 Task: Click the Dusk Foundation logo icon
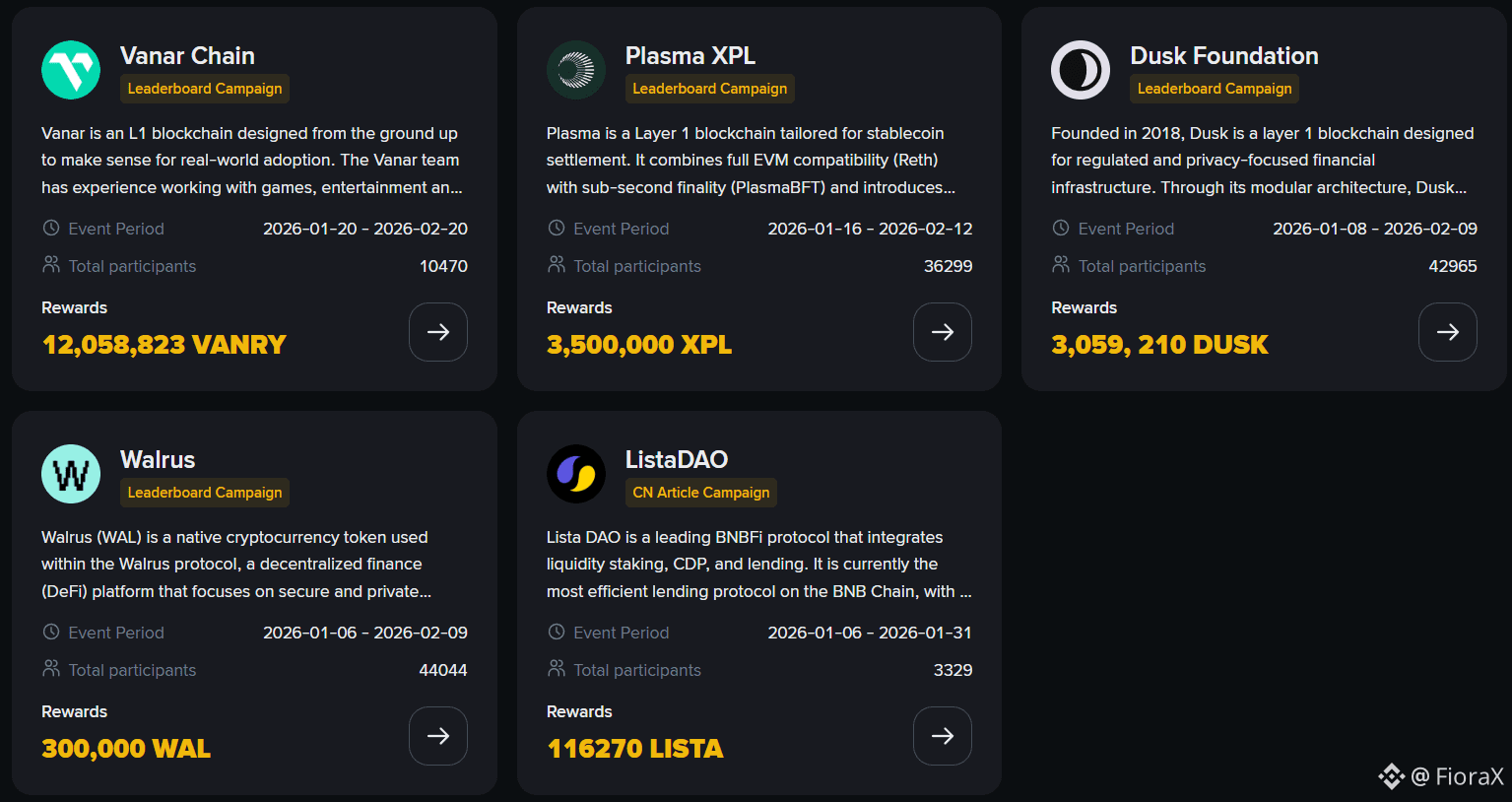coord(1081,70)
